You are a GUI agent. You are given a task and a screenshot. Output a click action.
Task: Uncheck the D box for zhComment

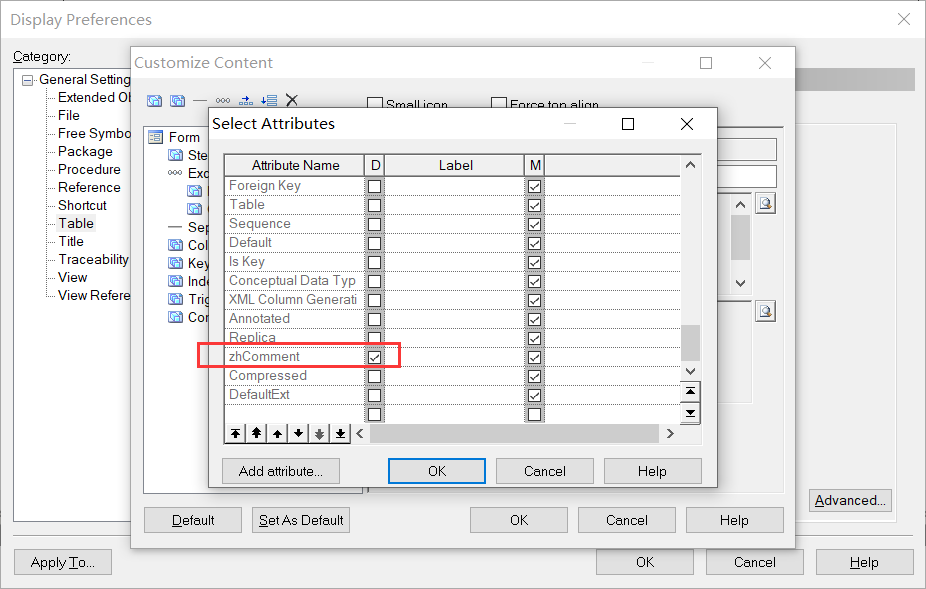tap(374, 357)
